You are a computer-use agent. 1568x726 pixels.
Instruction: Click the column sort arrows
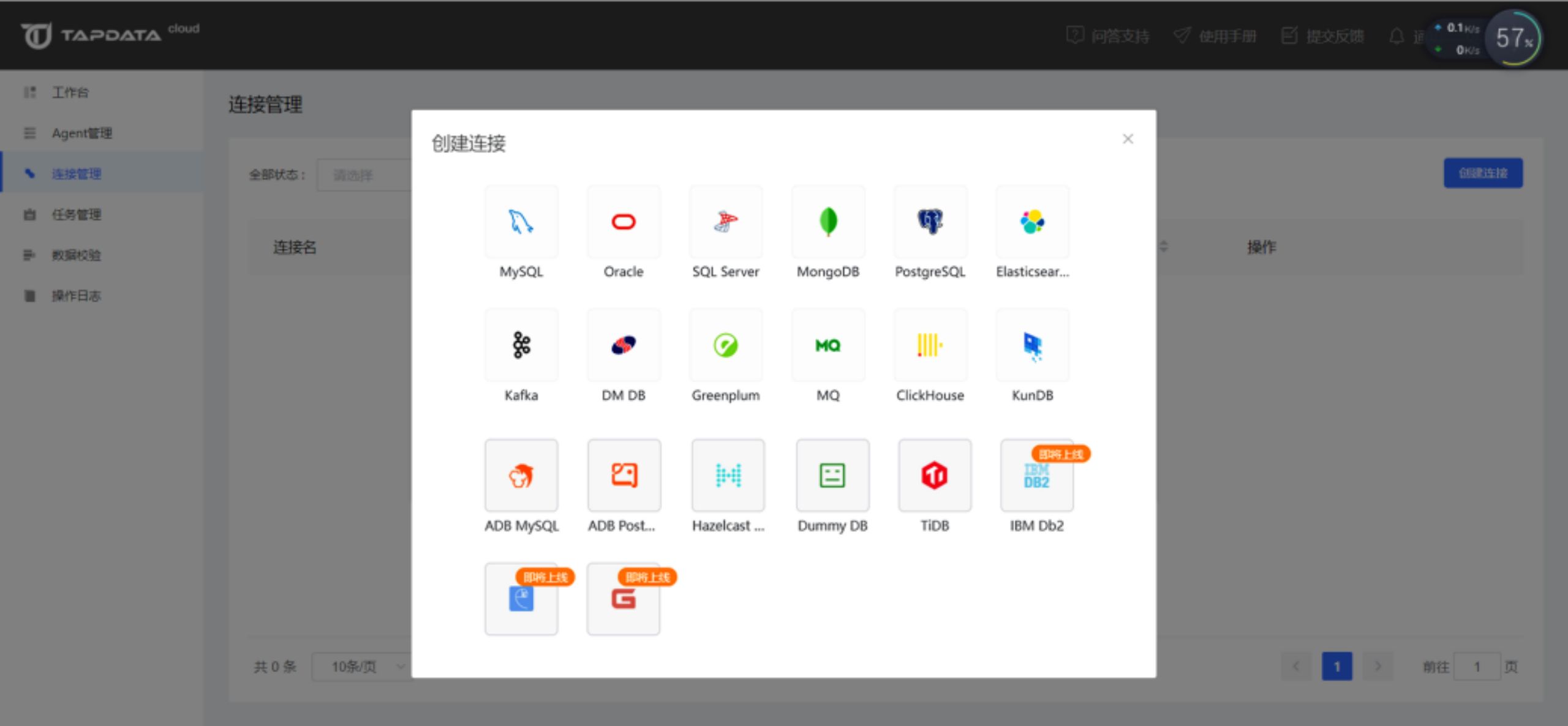pyautogui.click(x=1164, y=247)
